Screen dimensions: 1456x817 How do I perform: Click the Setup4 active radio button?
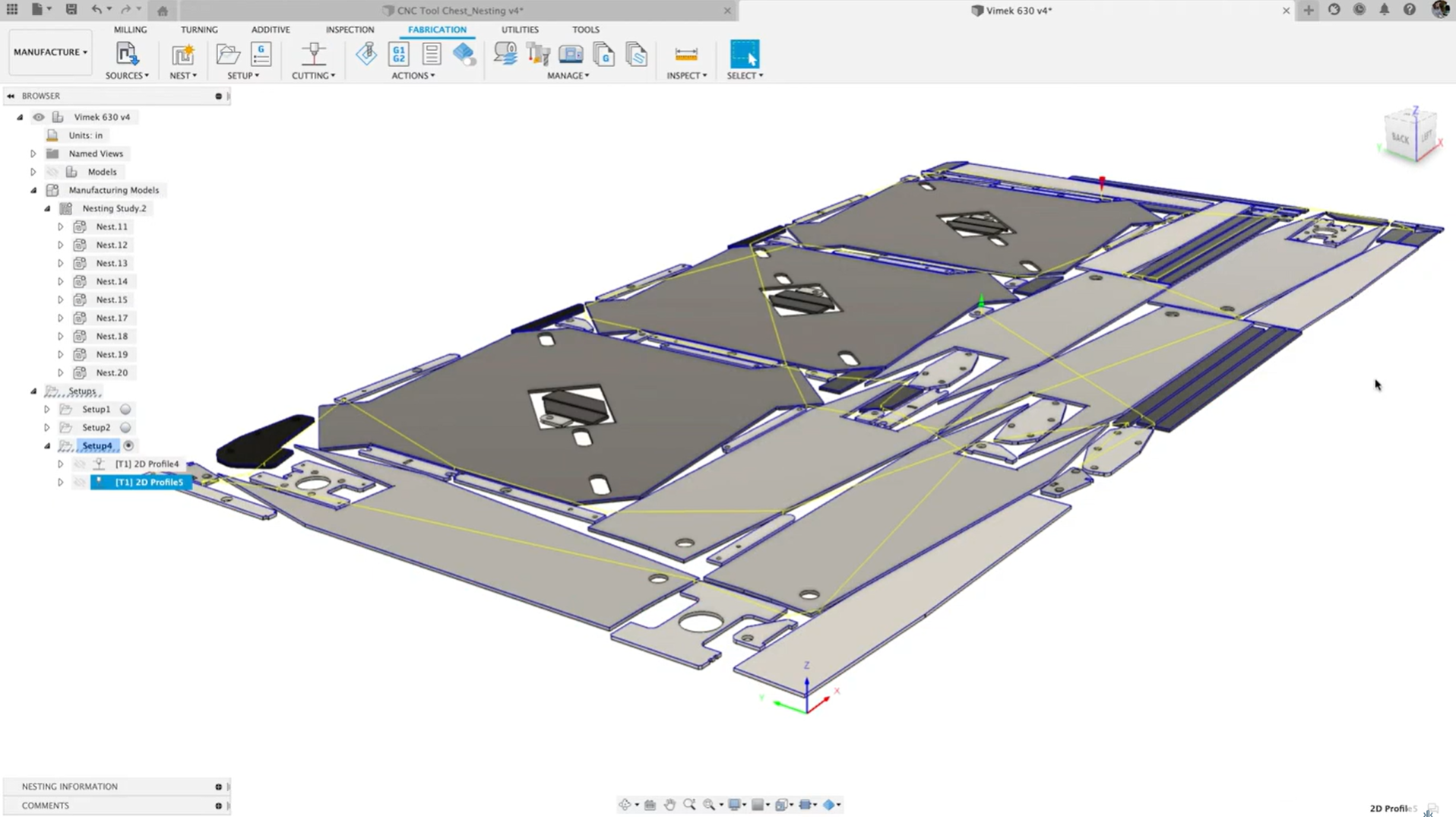128,445
